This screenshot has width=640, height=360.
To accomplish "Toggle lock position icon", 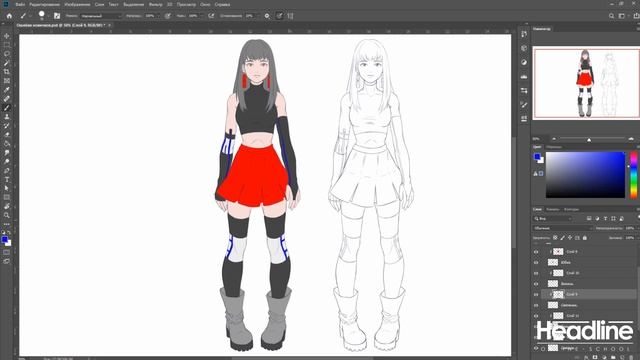I will coord(570,238).
